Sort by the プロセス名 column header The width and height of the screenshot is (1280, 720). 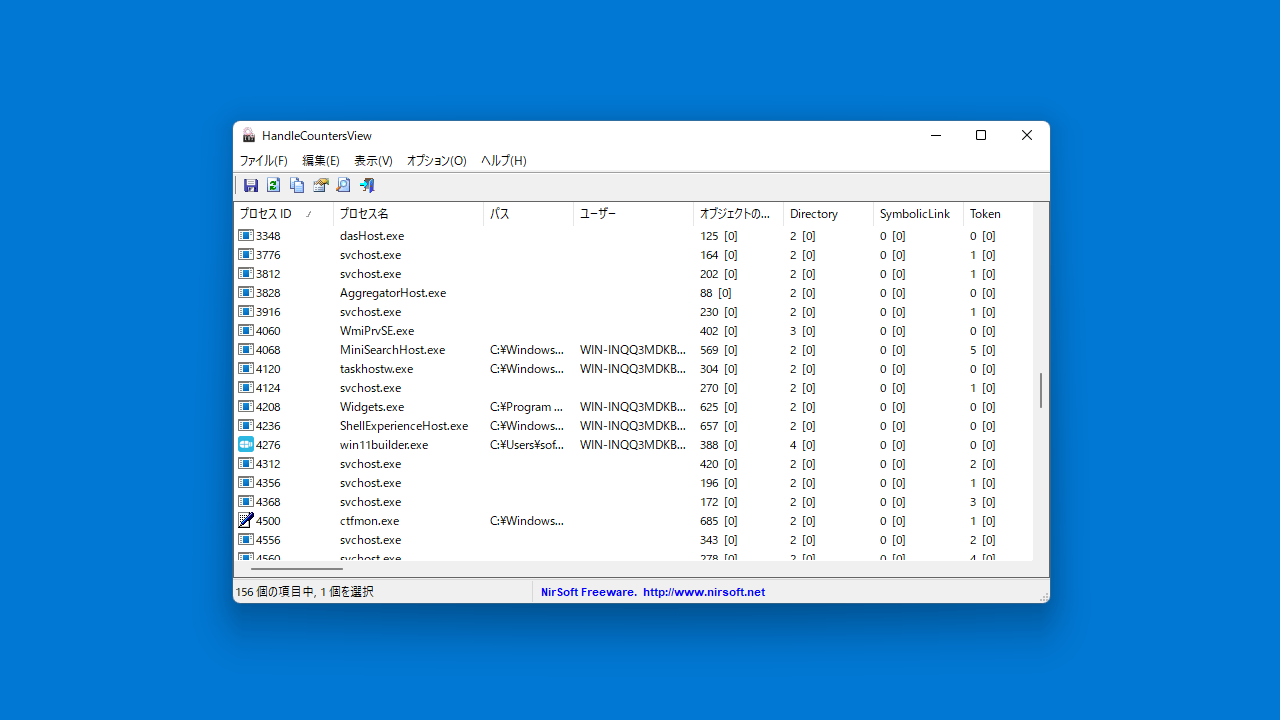(x=409, y=214)
